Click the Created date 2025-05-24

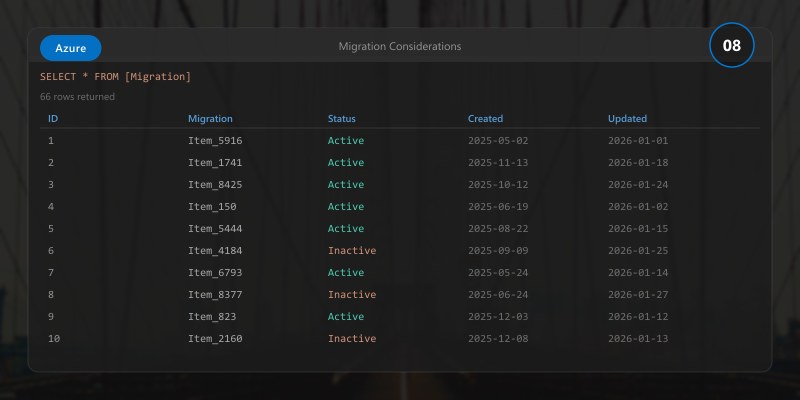coord(498,272)
